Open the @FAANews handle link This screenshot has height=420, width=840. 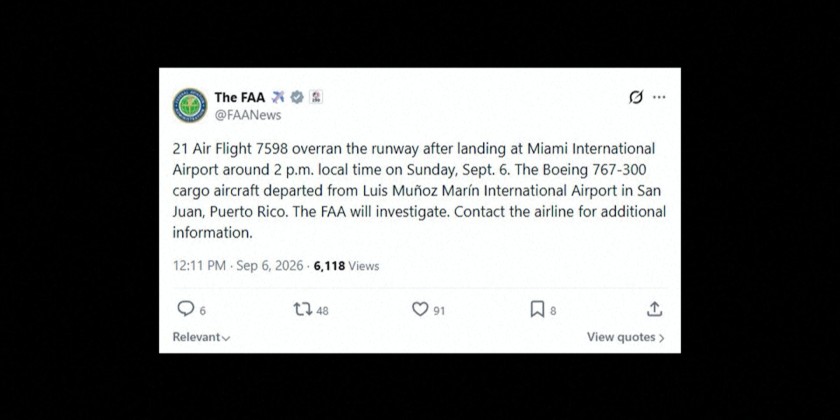(248, 115)
